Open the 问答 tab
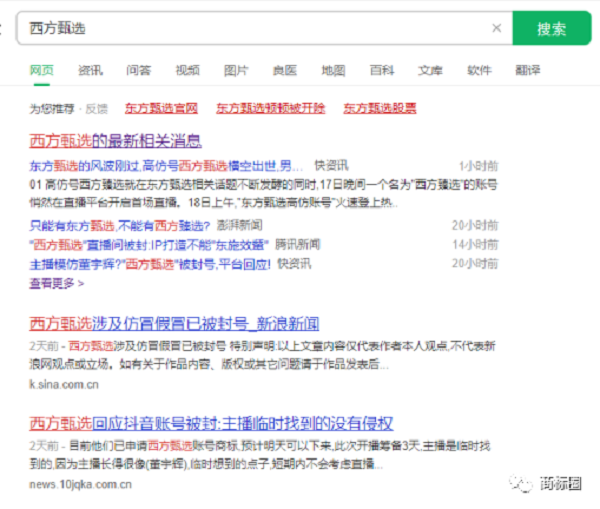This screenshot has height=509, width=600. pos(139,70)
